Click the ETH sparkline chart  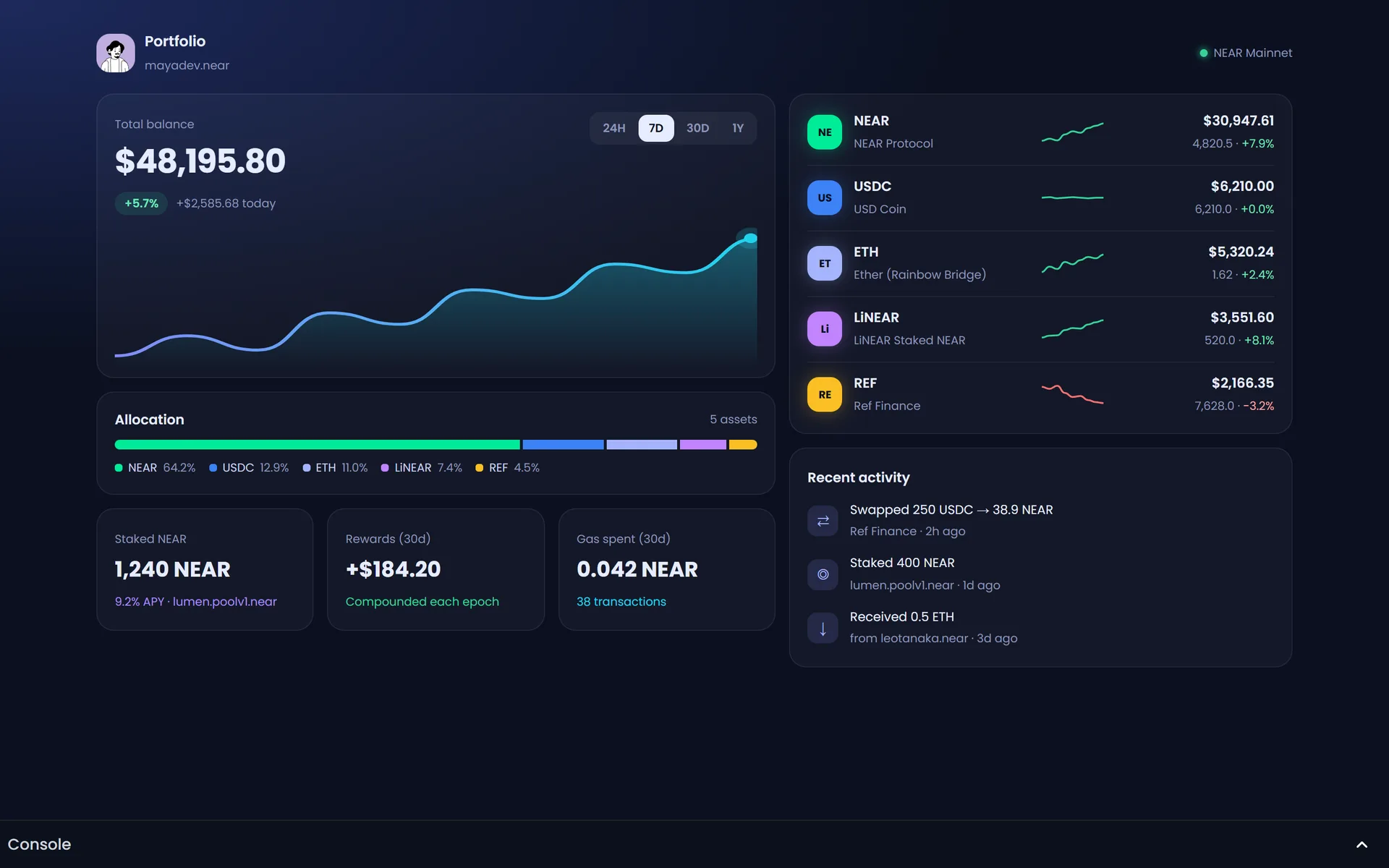[1072, 263]
